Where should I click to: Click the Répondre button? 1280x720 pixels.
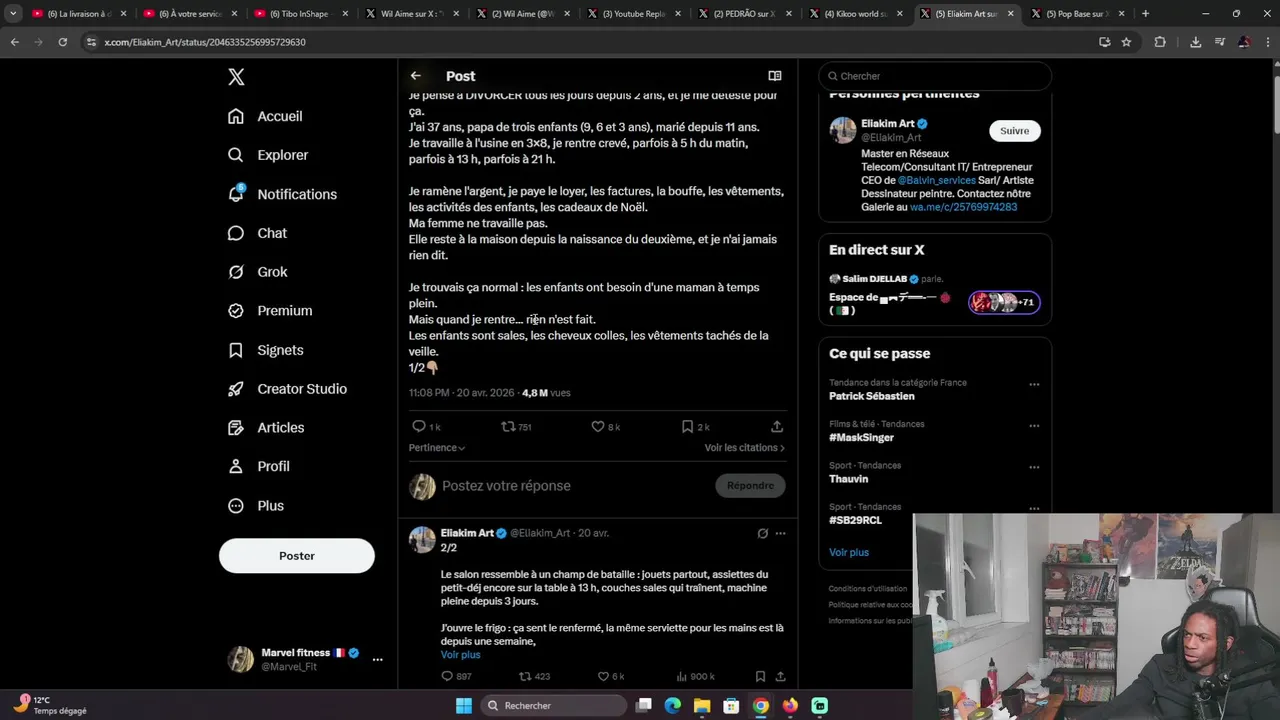coord(750,486)
